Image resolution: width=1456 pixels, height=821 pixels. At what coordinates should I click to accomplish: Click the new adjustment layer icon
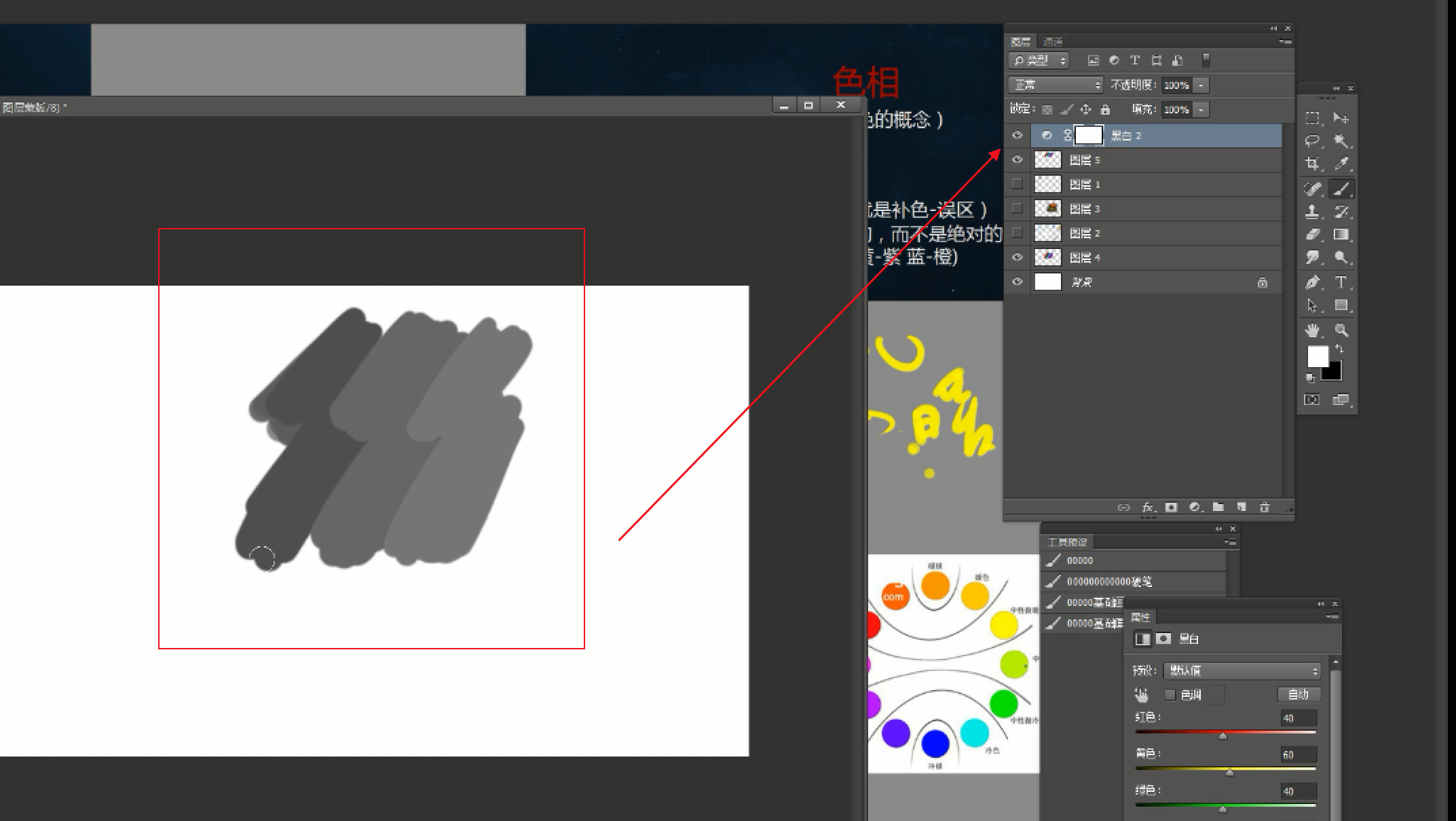(x=1195, y=508)
